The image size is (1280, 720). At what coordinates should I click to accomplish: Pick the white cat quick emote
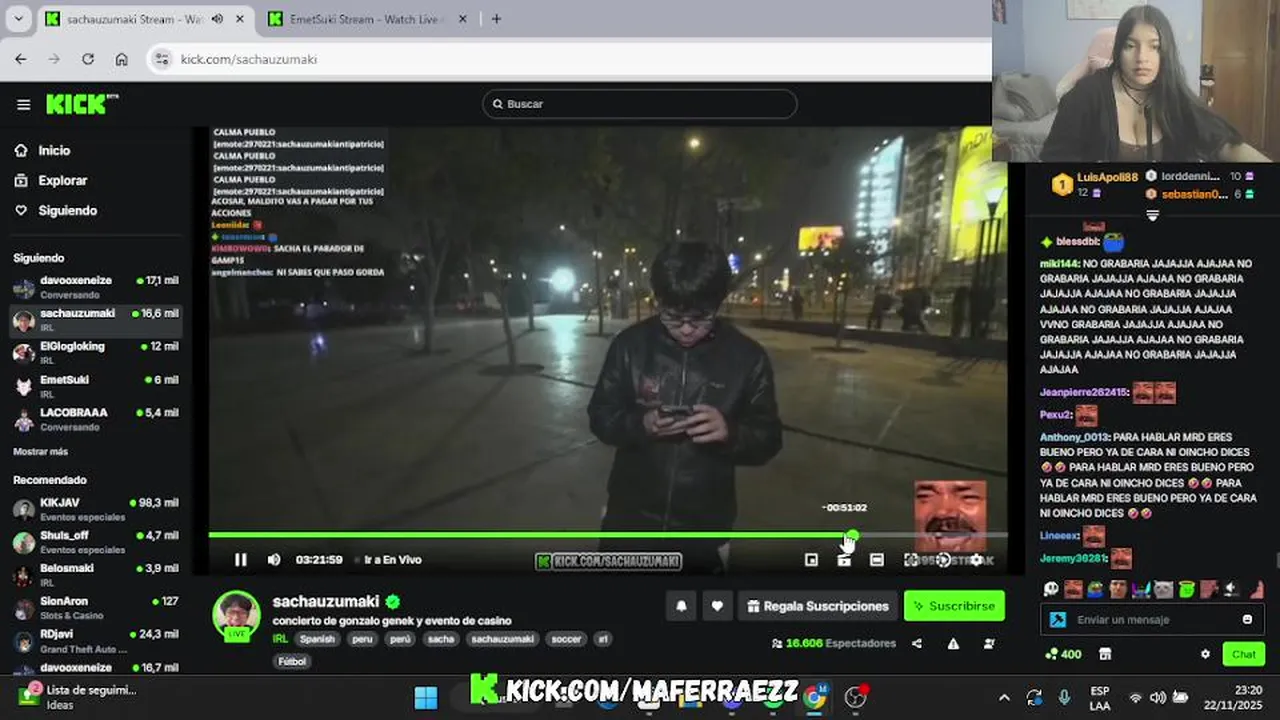1165,589
